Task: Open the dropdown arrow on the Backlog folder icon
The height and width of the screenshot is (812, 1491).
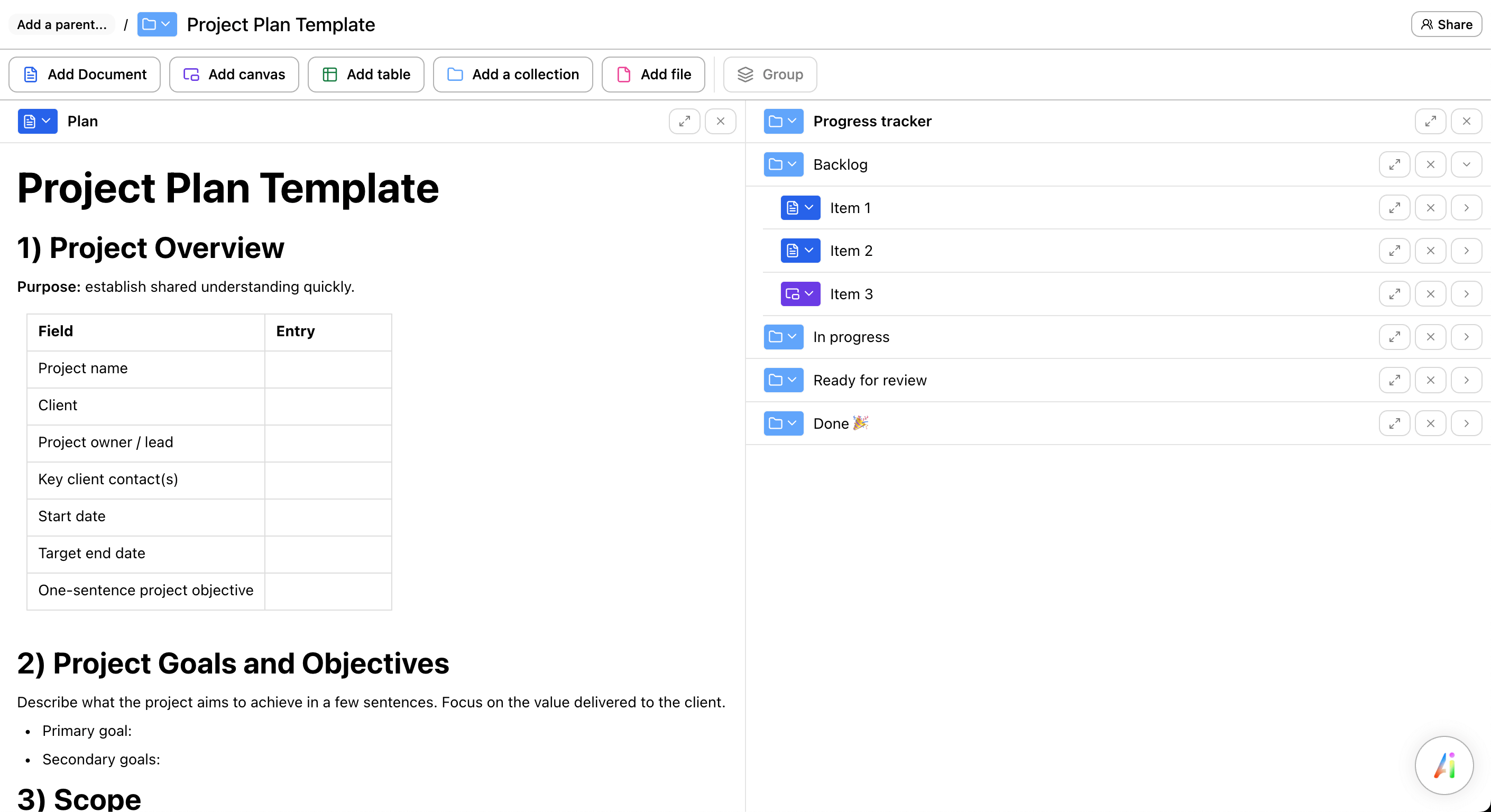Action: tap(792, 164)
